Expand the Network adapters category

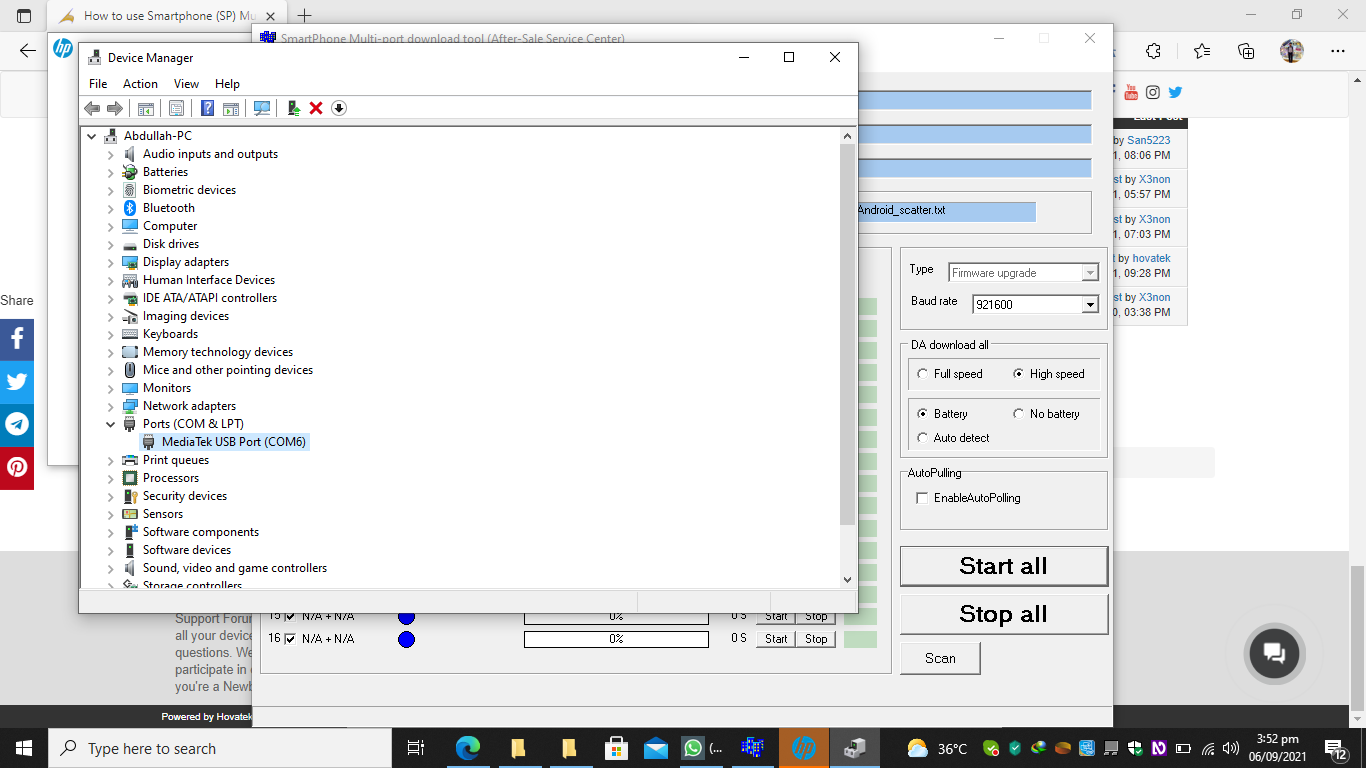tap(111, 406)
